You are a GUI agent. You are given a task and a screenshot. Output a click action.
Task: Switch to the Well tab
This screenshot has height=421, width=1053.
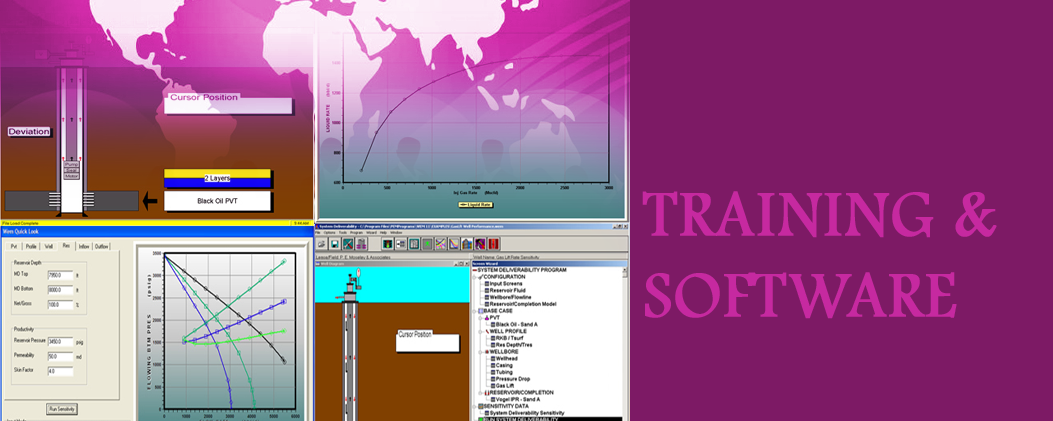click(x=48, y=246)
